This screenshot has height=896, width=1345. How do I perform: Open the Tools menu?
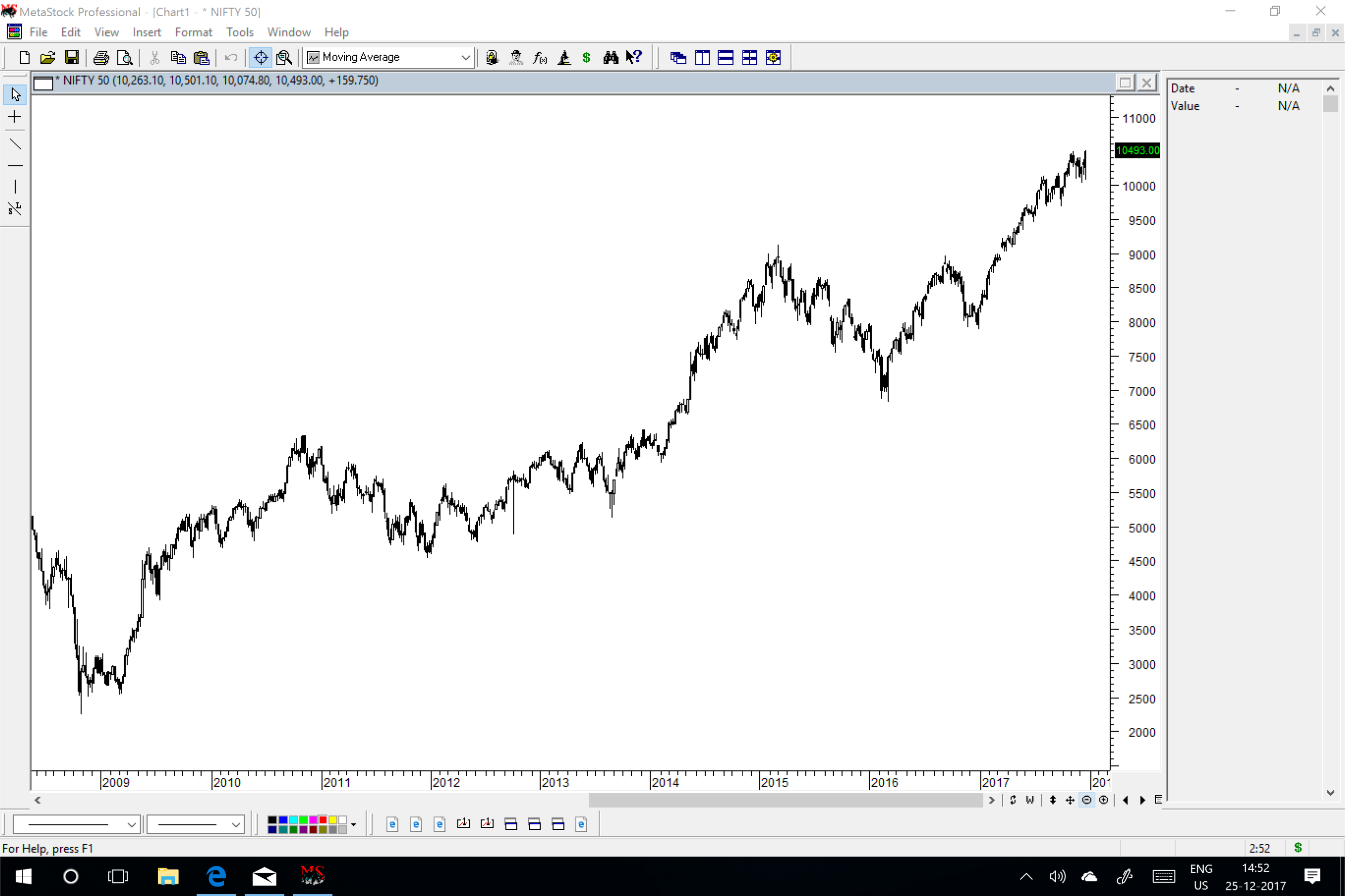point(239,32)
